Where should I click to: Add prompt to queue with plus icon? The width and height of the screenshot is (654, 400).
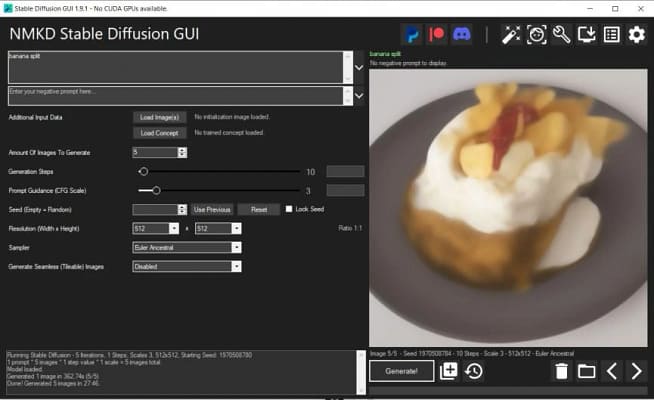point(449,371)
